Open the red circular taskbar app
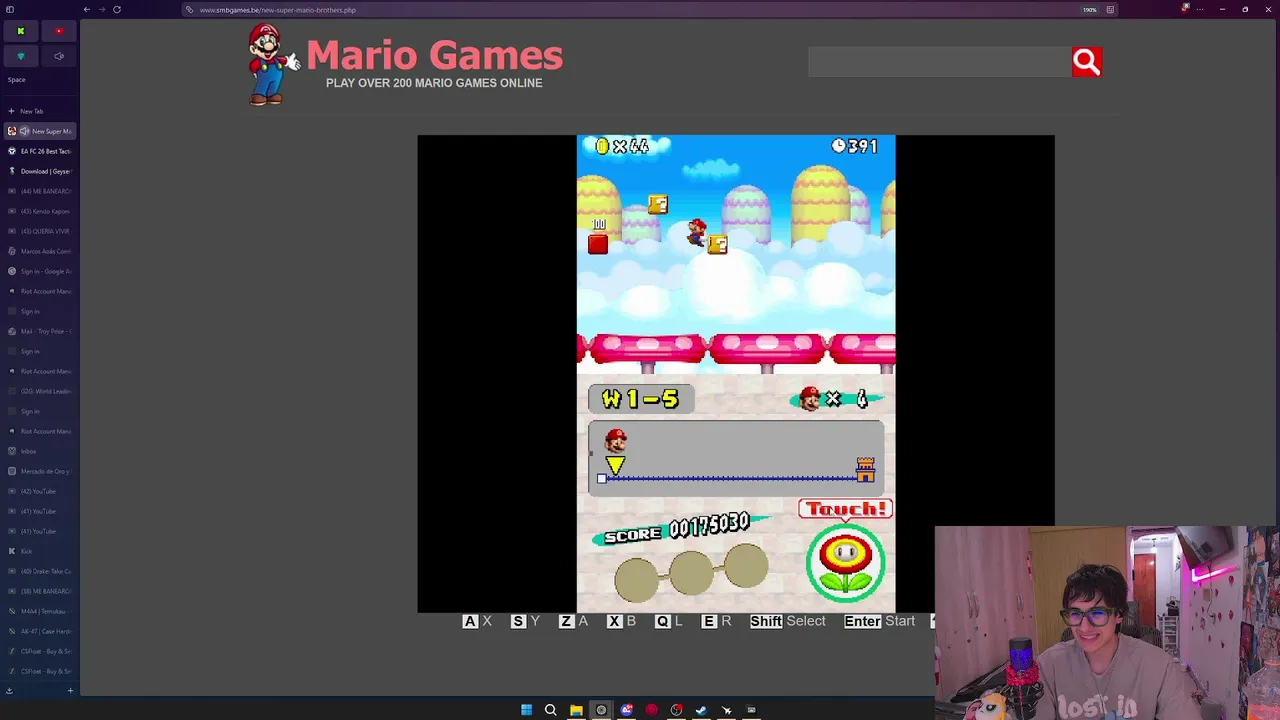Viewport: 1280px width, 720px height. 651,710
